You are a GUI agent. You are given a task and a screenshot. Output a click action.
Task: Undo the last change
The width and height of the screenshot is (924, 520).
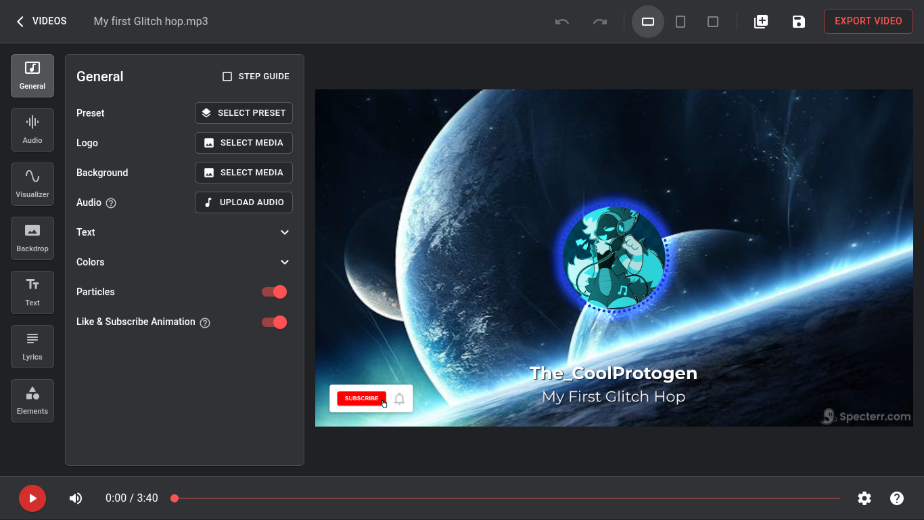click(562, 22)
